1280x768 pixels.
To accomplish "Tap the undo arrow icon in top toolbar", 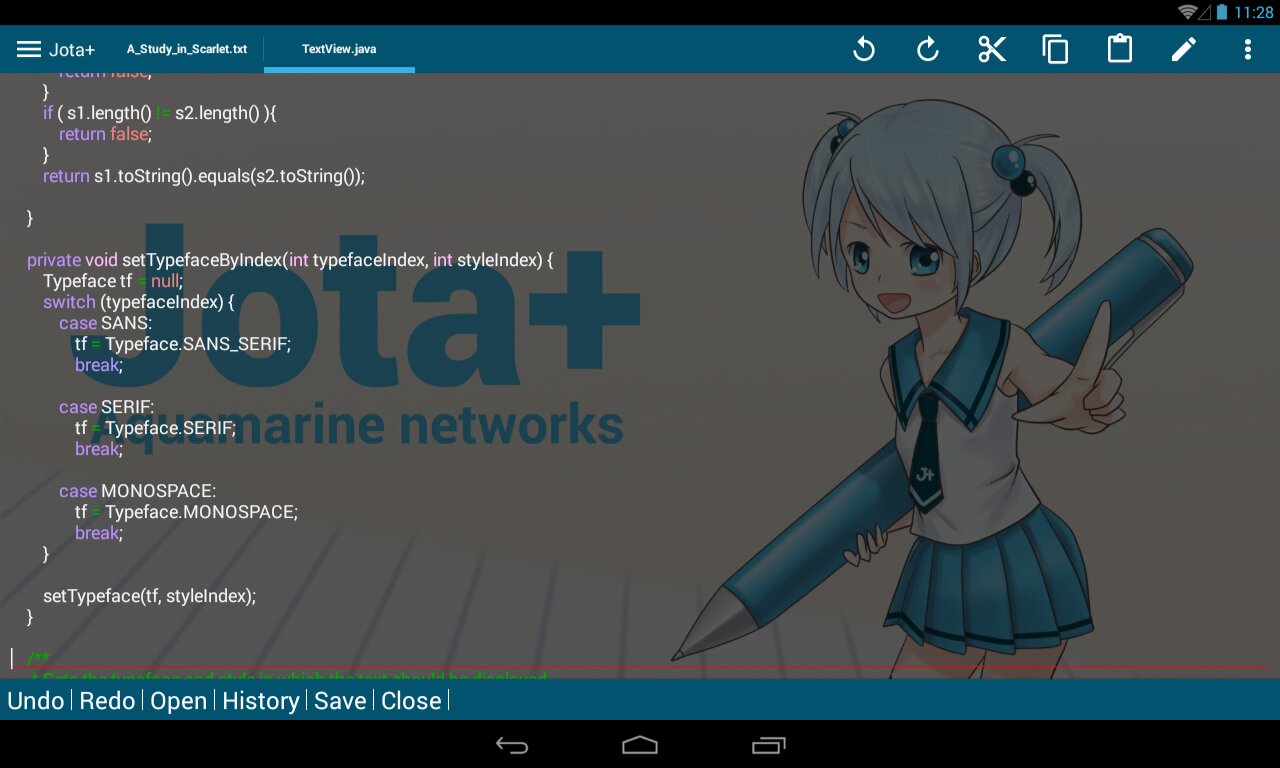I will pos(864,49).
